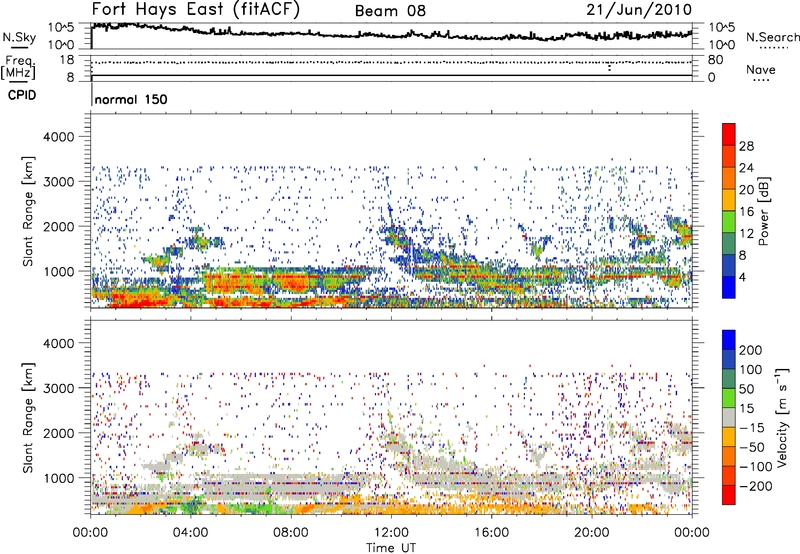Click the '200' value on Velocity colorbar
The width and height of the screenshot is (800, 554).
pos(751,350)
